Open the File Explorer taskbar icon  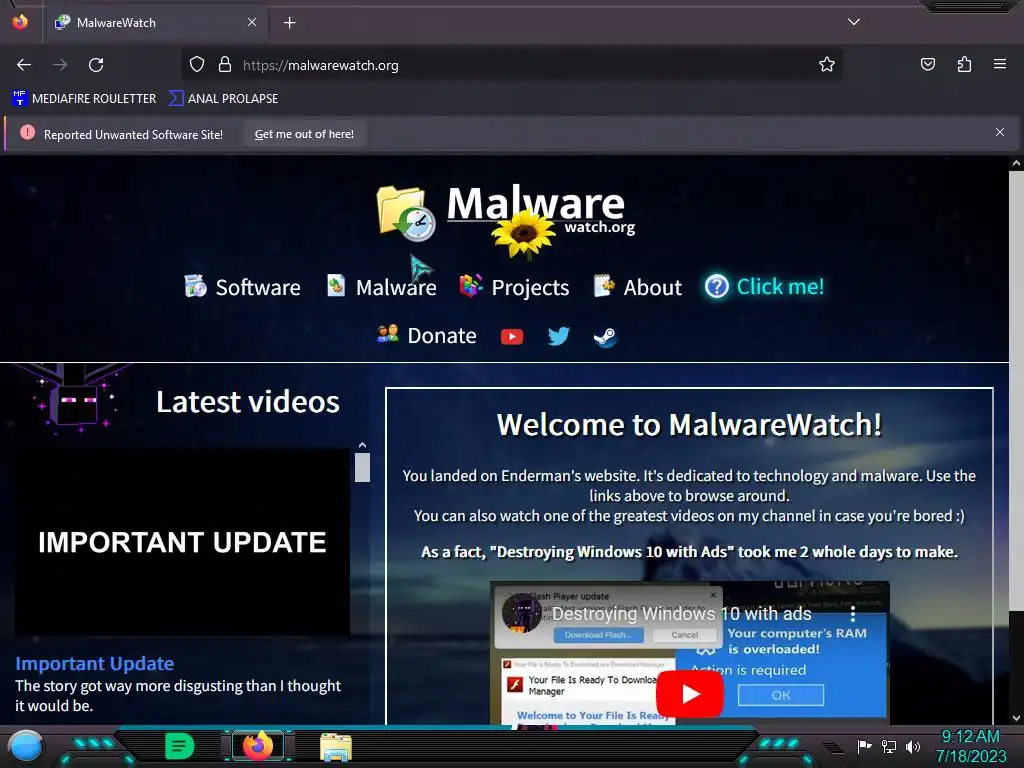click(x=336, y=747)
